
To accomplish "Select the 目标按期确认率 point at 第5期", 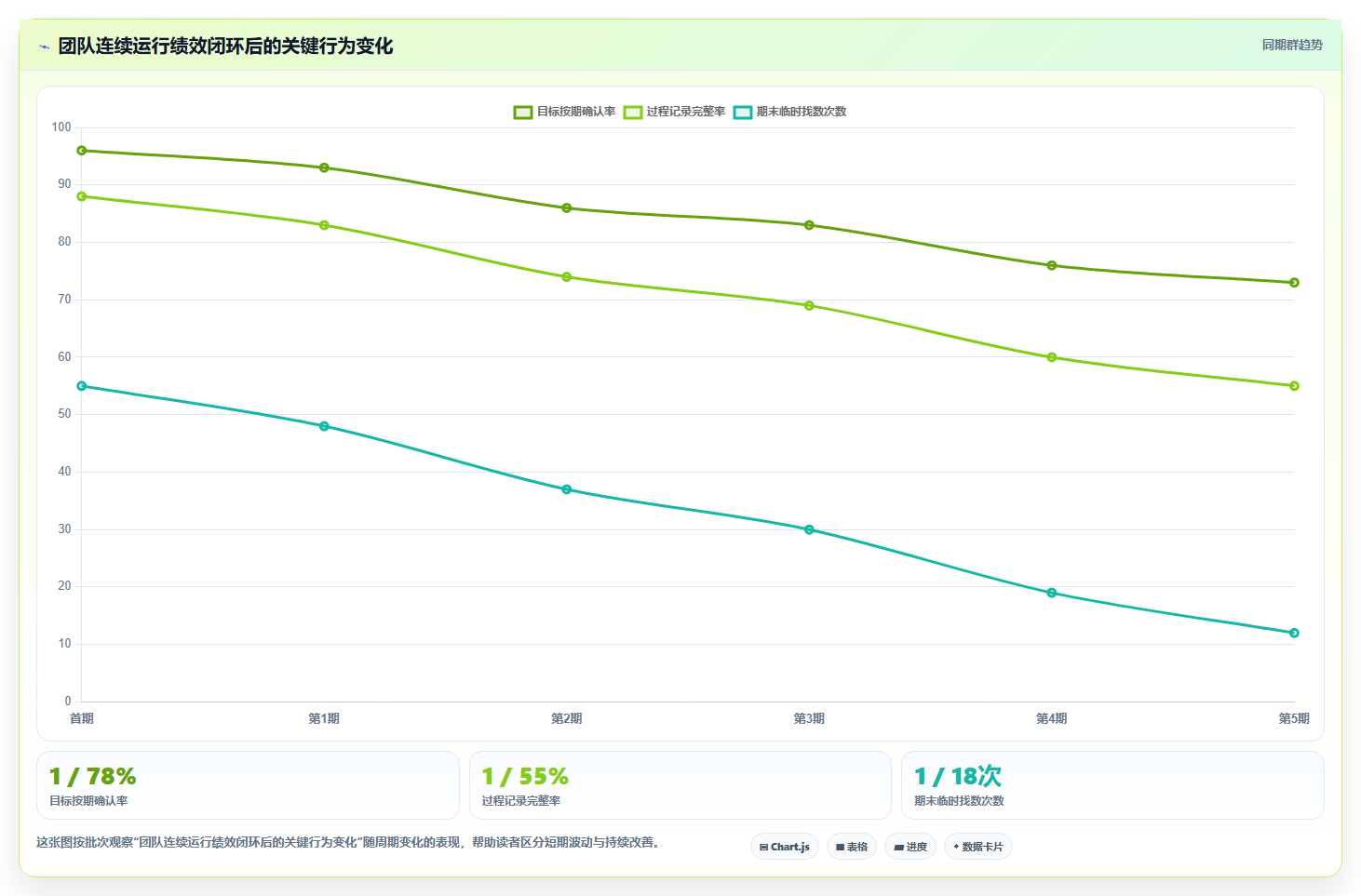I will (x=1294, y=283).
